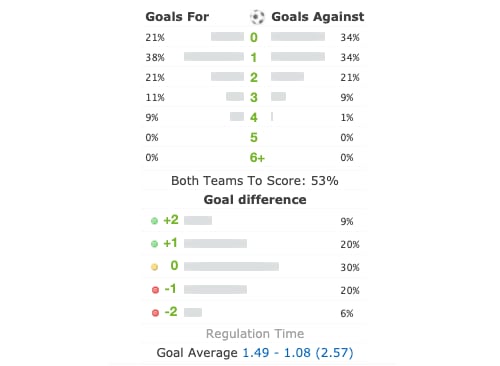
Task: Click the Goal difference heading
Action: [x=255, y=200]
